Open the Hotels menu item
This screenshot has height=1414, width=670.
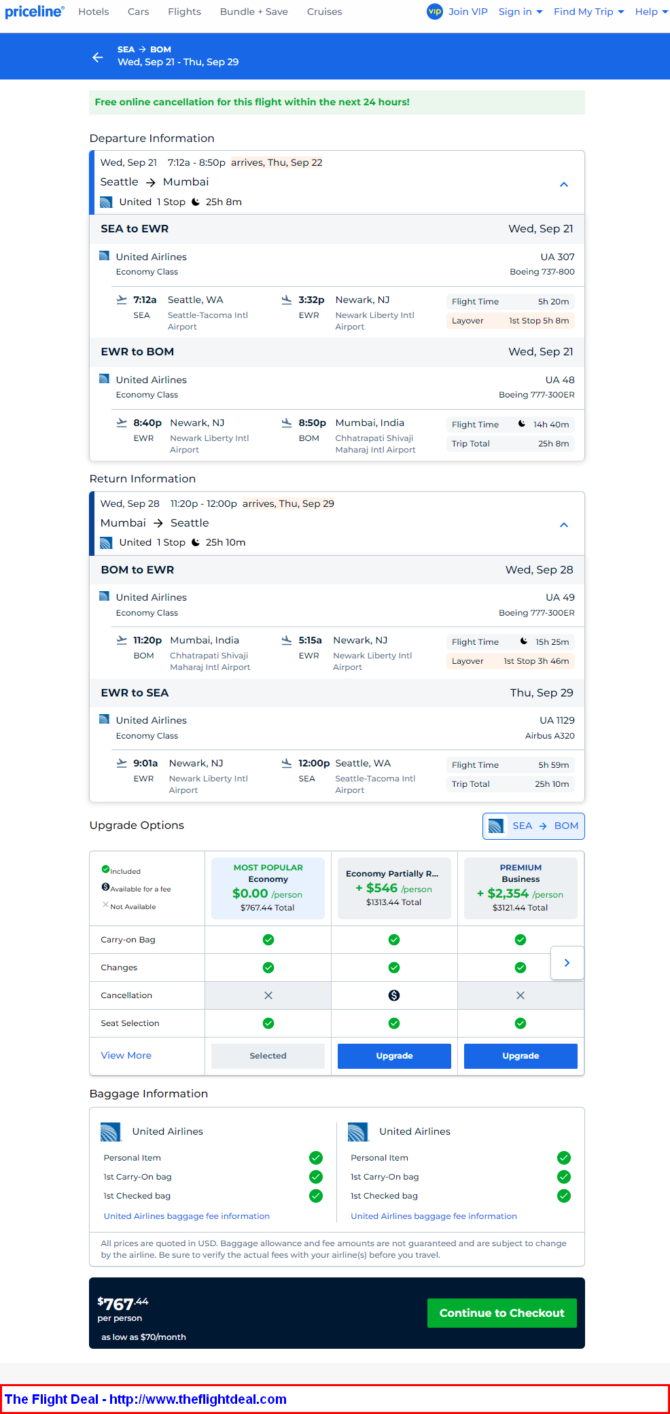click(93, 12)
